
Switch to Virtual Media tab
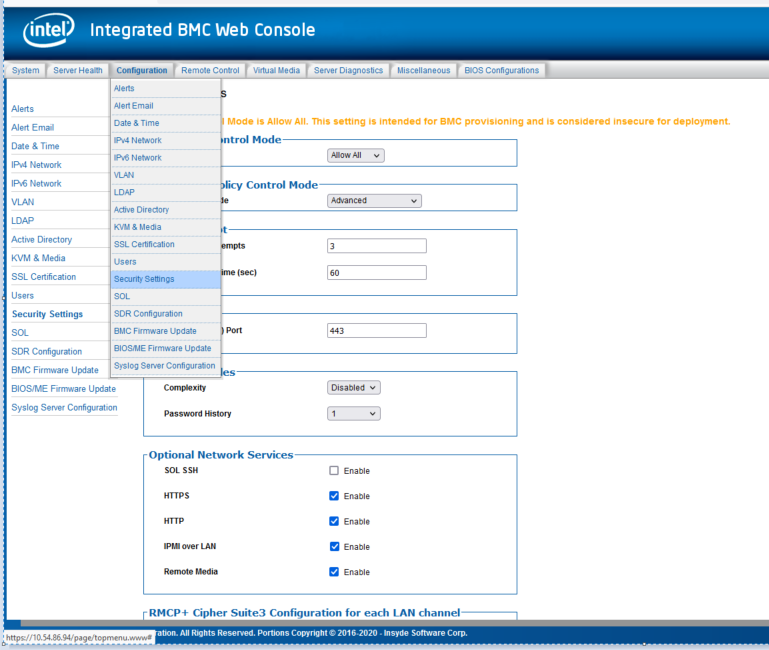(x=276, y=71)
